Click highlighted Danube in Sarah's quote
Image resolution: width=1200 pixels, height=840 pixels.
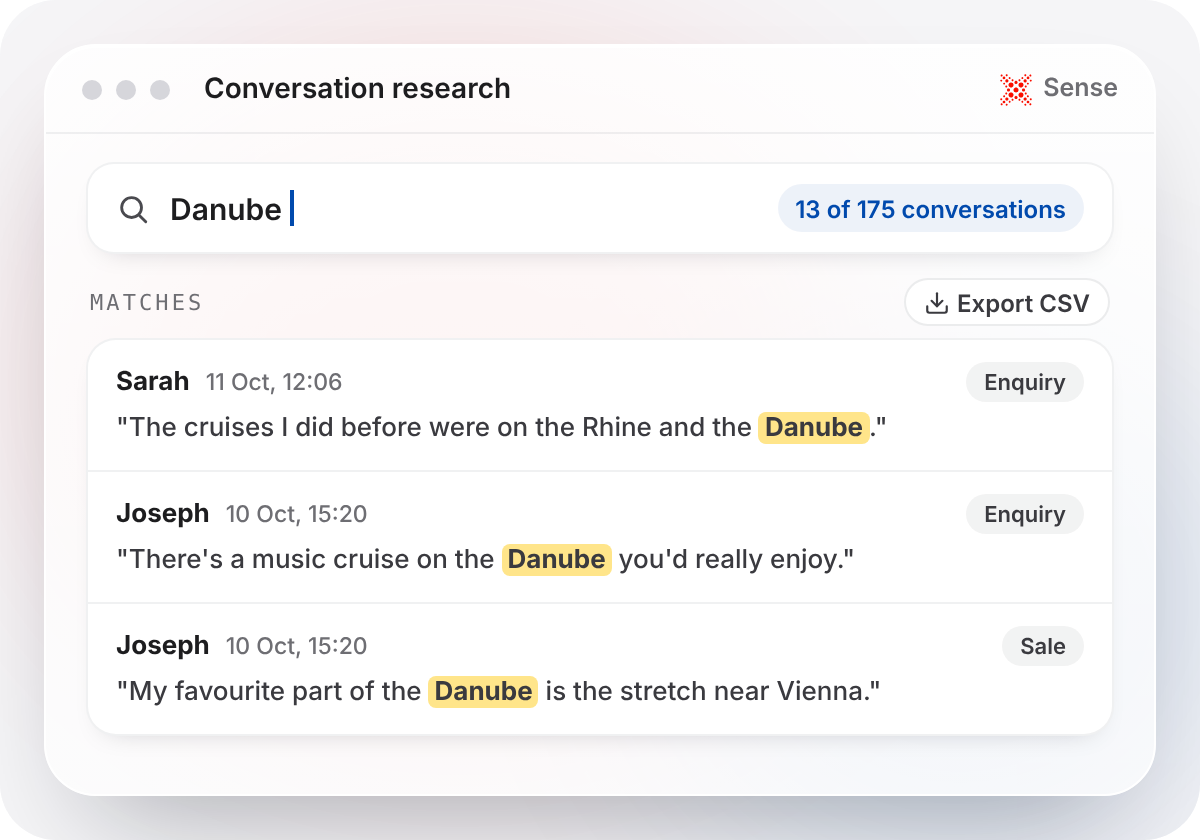[x=814, y=427]
